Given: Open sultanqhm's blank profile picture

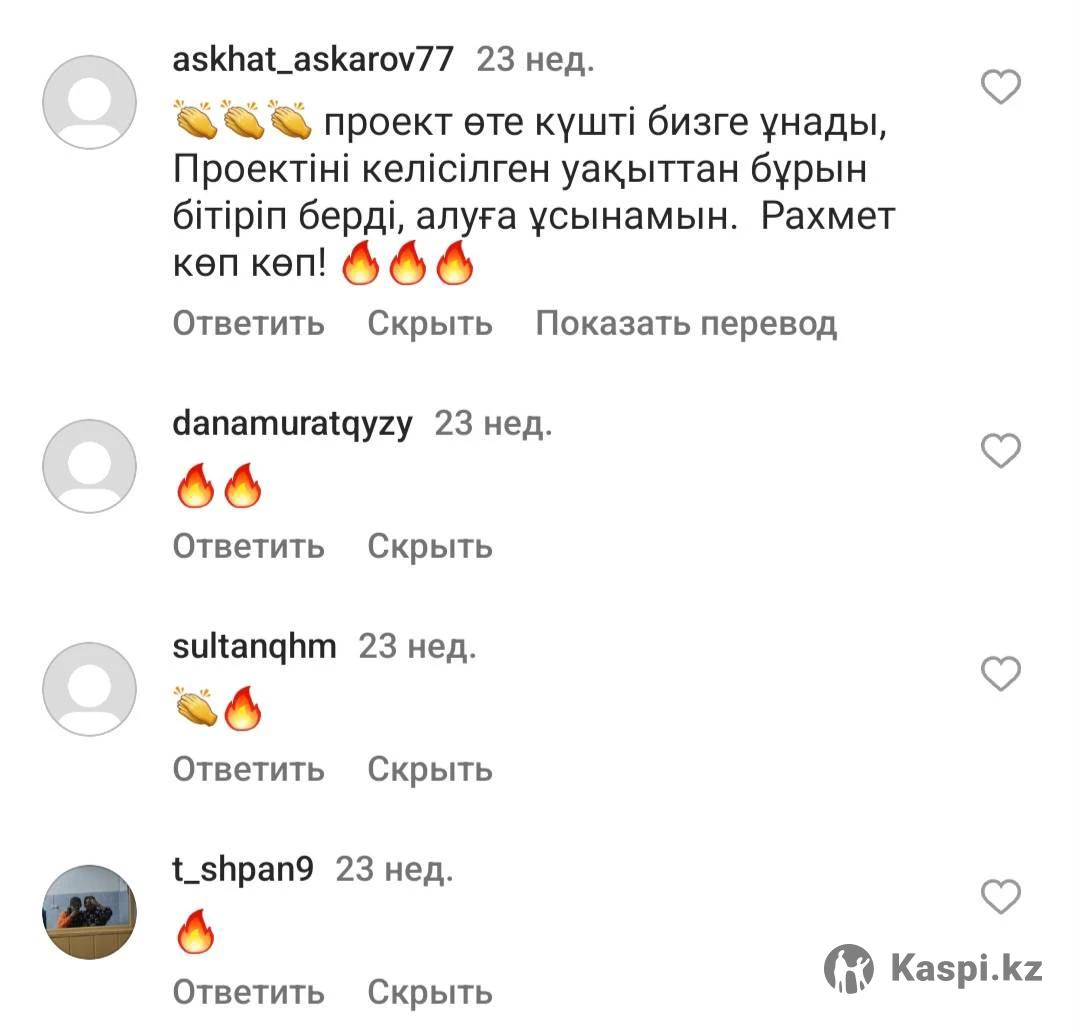Looking at the screenshot, I should [89, 689].
